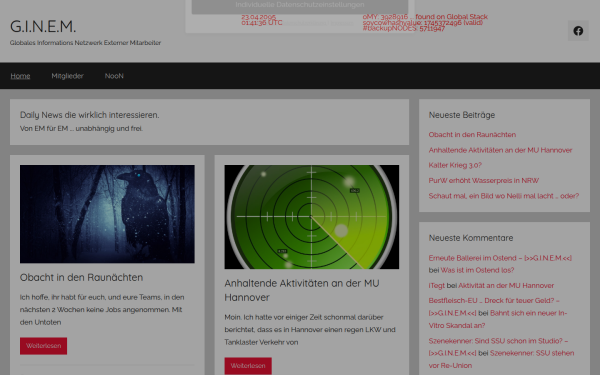This screenshot has width=600, height=375.
Task: Open the Home menu item
Action: coord(20,76)
